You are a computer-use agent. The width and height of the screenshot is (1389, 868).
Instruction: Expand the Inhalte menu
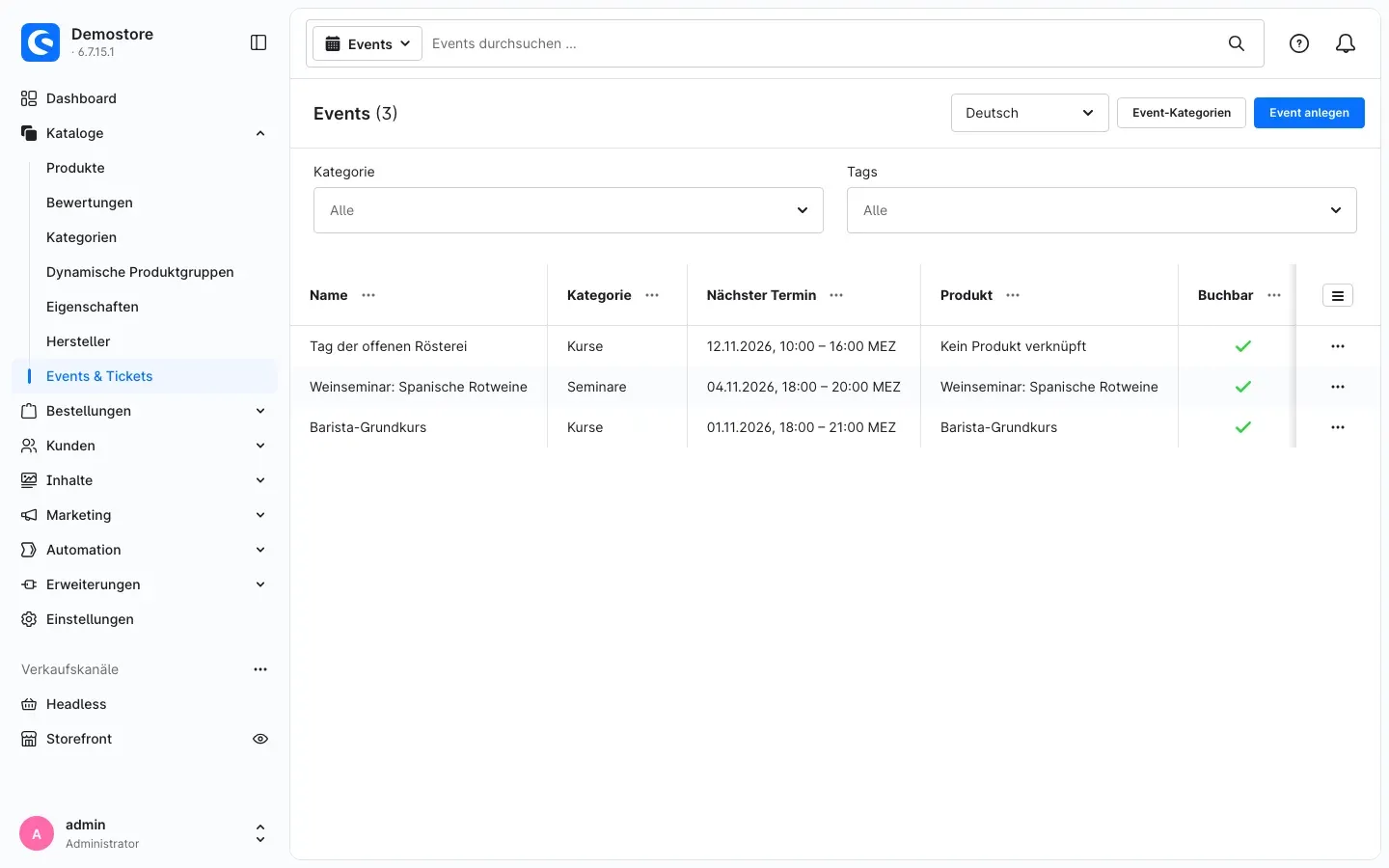pos(260,480)
